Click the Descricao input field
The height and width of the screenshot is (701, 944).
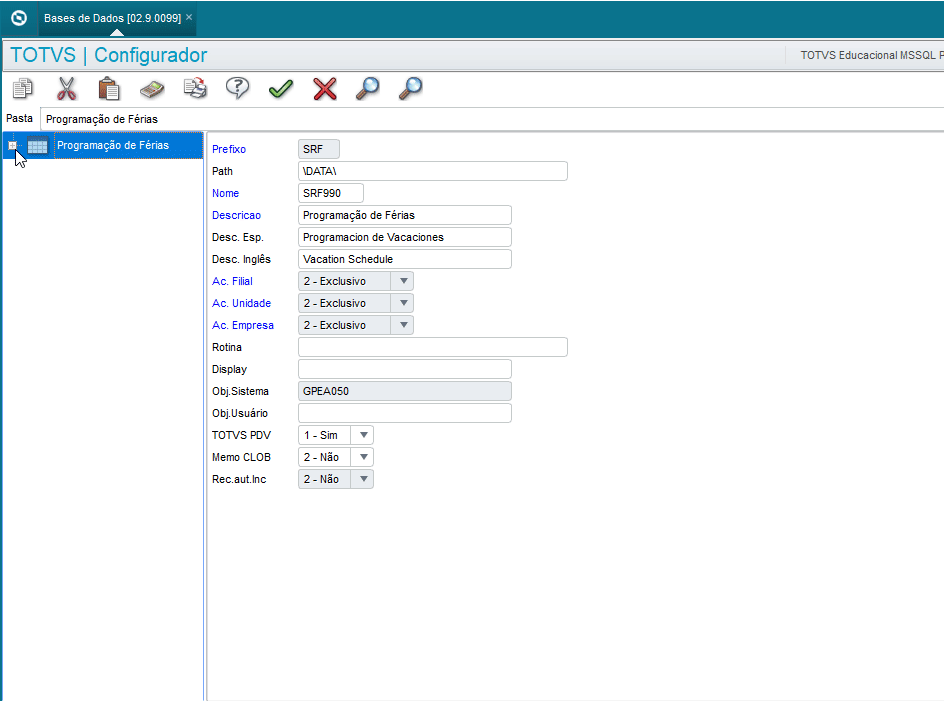(405, 215)
